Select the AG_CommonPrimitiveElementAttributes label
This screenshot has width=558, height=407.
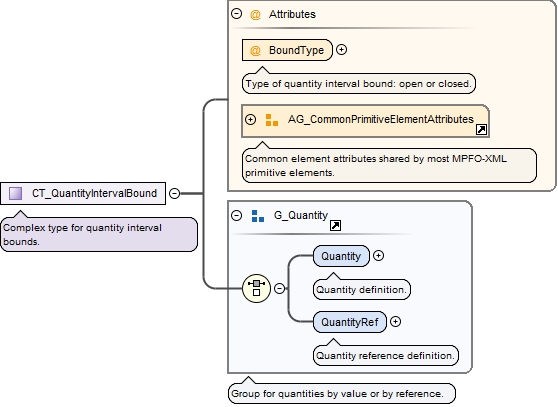tap(381, 119)
